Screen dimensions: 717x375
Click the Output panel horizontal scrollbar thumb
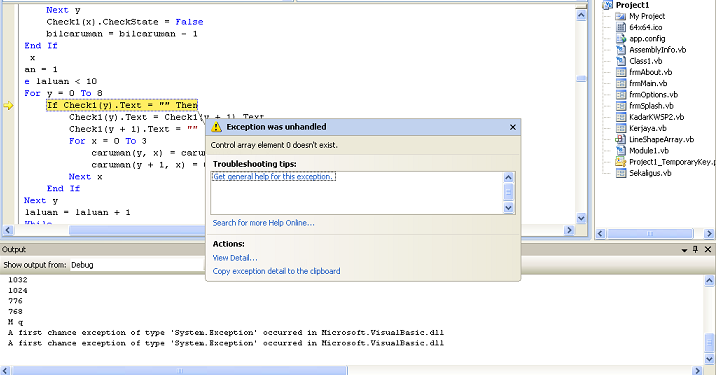tap(180, 370)
